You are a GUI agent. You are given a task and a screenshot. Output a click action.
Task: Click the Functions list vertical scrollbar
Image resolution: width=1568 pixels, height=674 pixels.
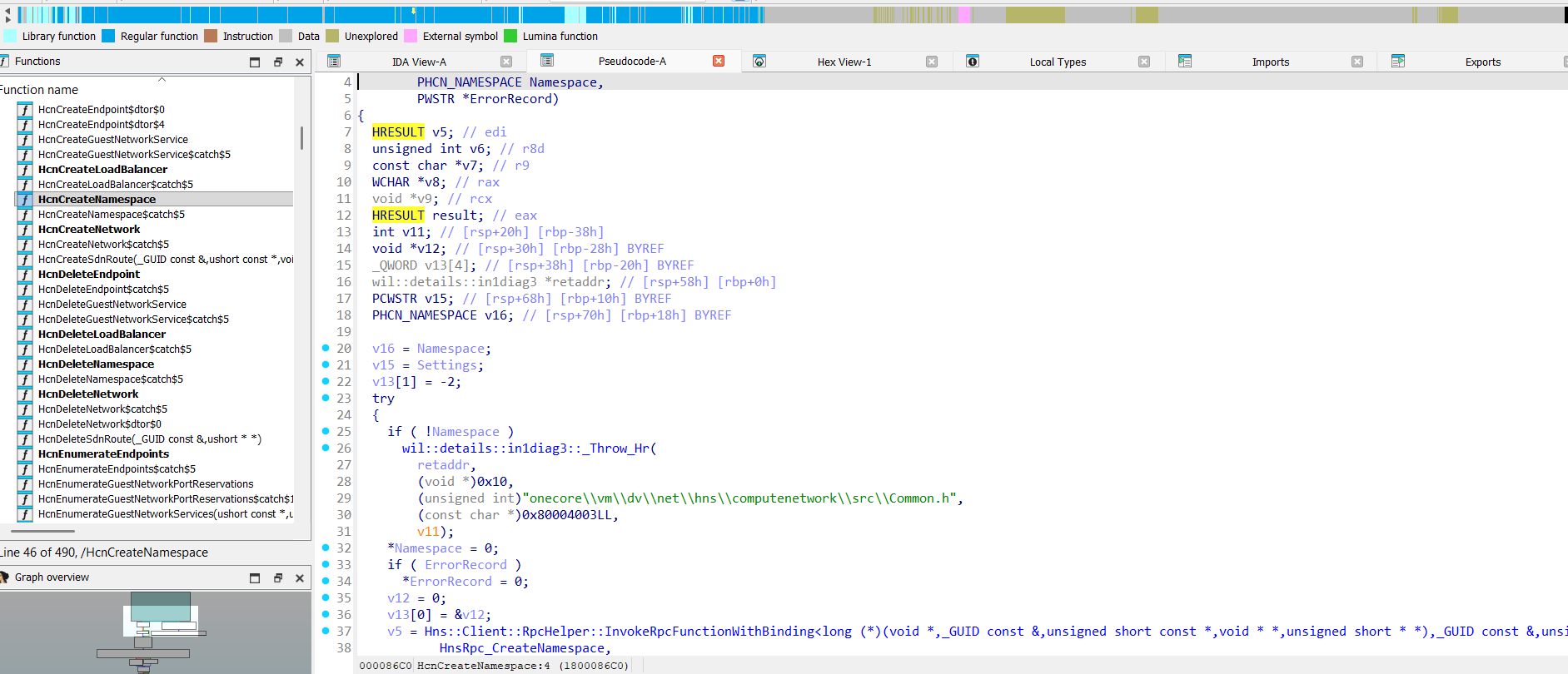(301, 137)
